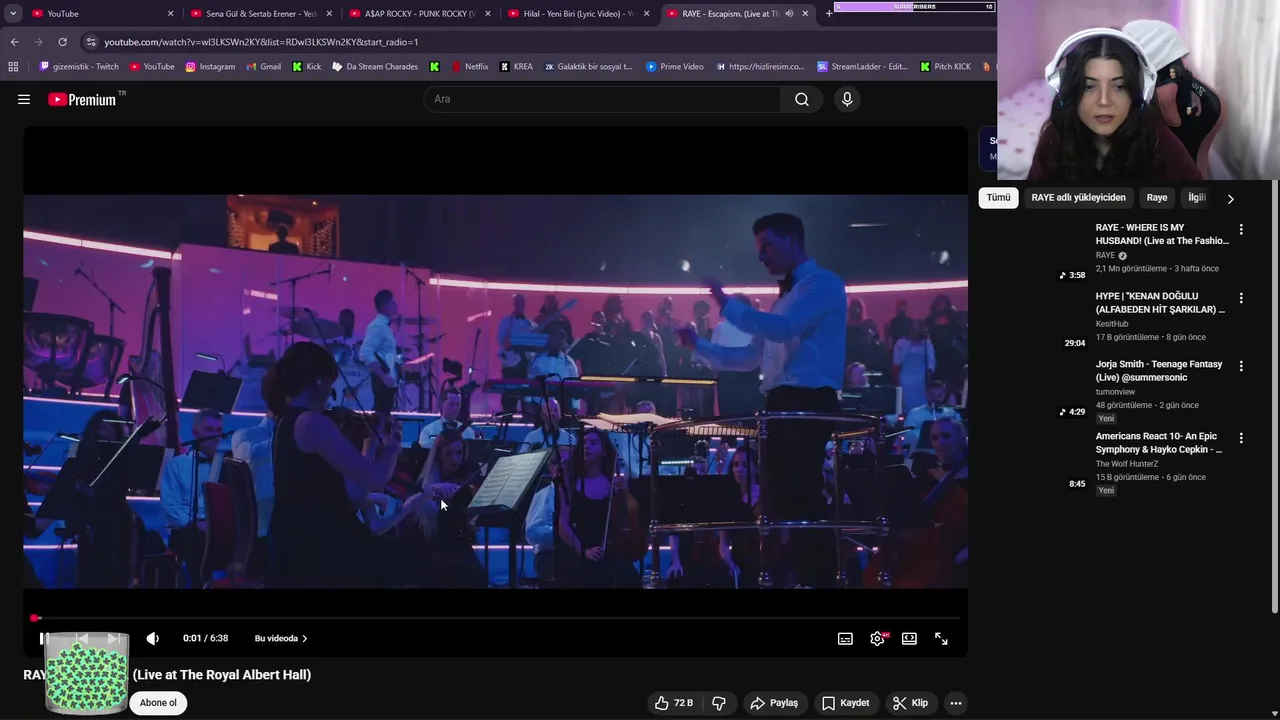Open the Gmail bookmark
This screenshot has height=720, width=1280.
263,67
